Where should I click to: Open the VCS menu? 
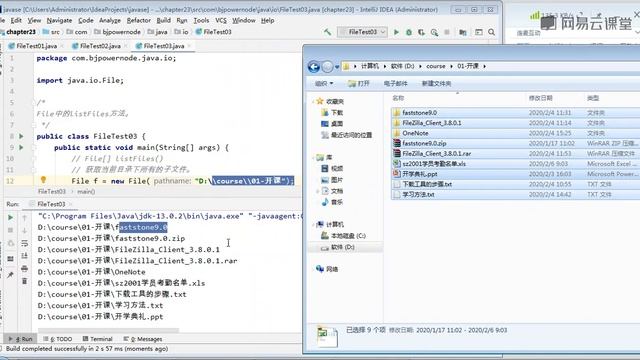(221, 20)
